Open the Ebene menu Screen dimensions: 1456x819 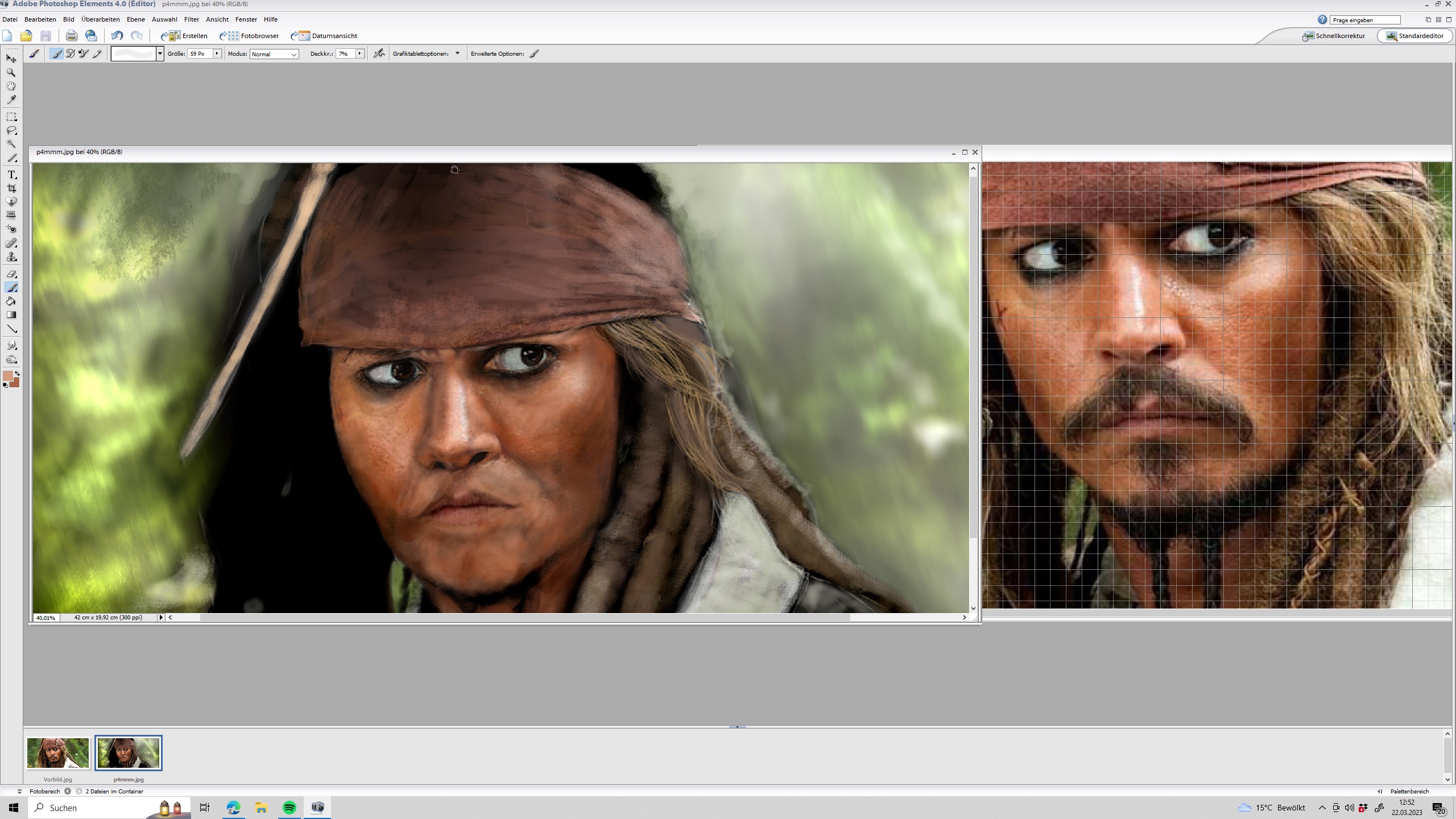pyautogui.click(x=135, y=19)
